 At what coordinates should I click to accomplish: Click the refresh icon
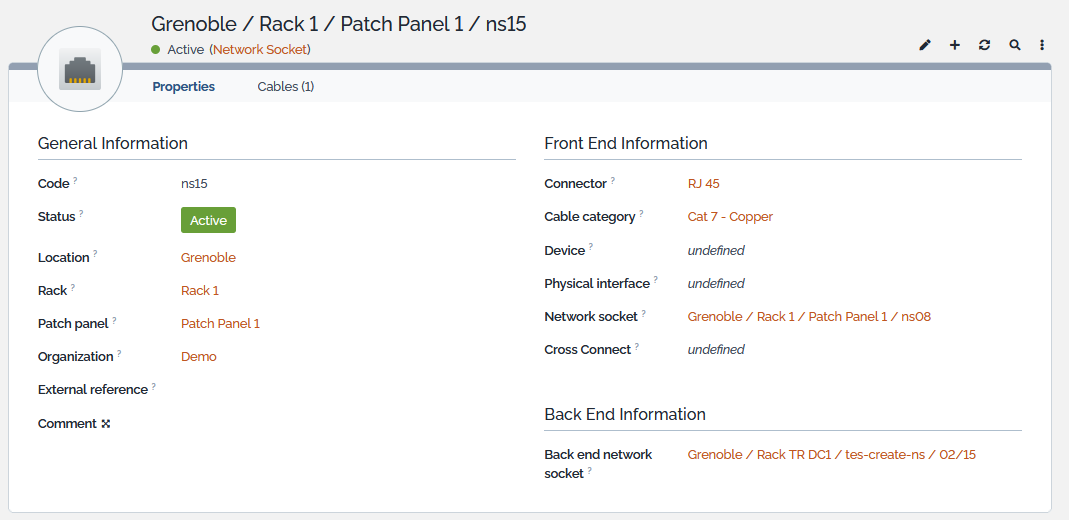click(985, 45)
